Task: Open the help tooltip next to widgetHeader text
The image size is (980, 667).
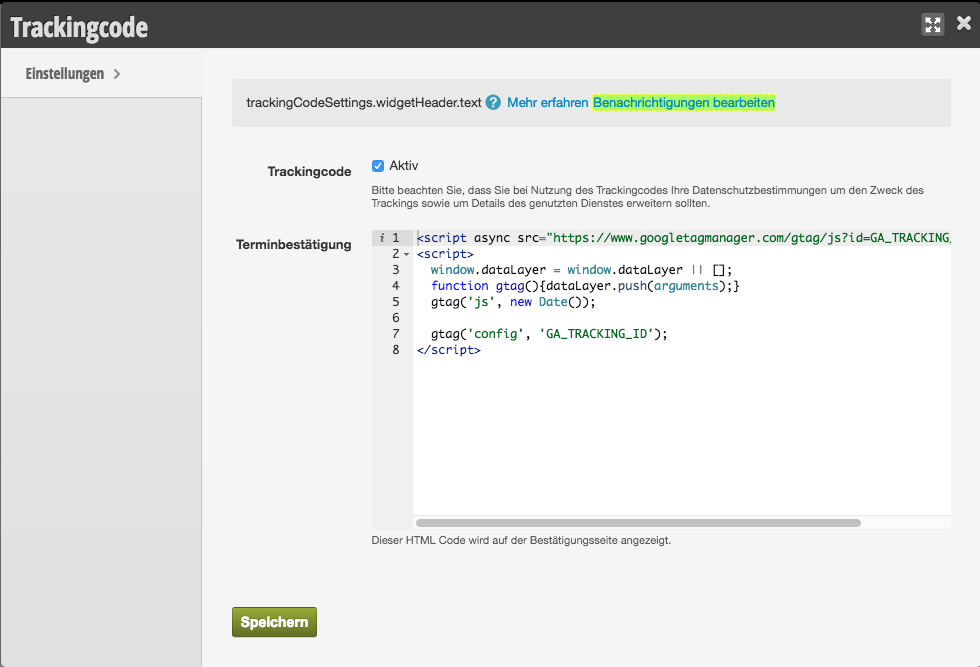Action: tap(491, 102)
